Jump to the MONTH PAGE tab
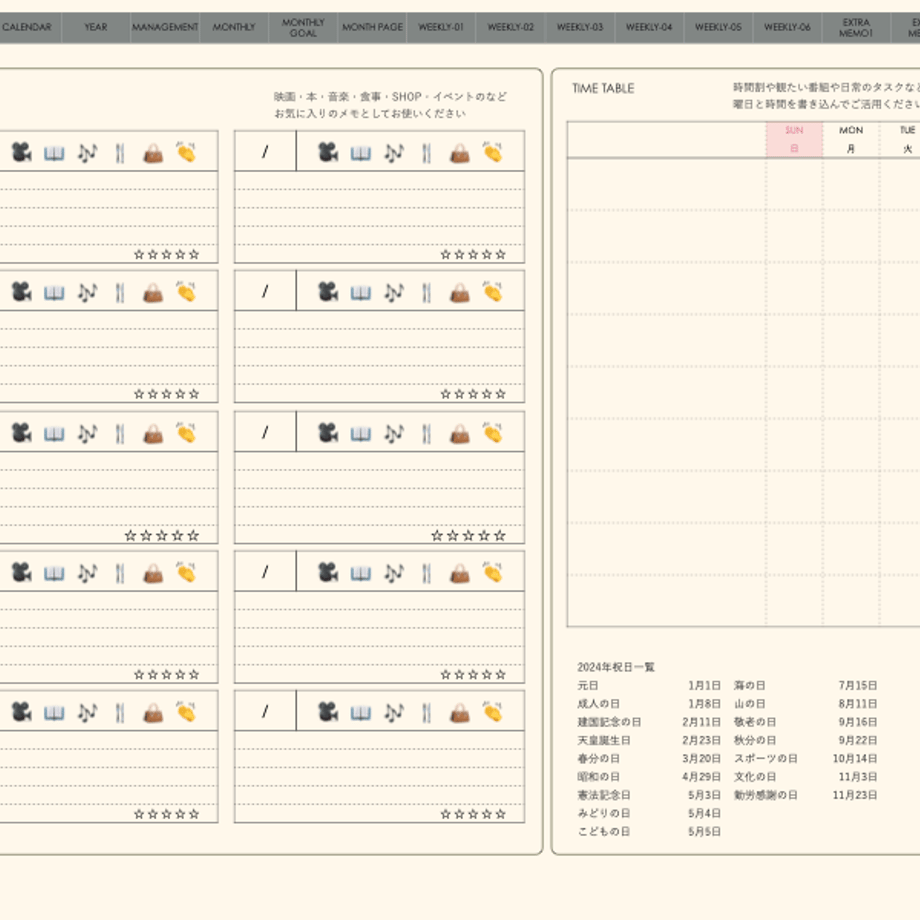The height and width of the screenshot is (920, 920). [x=373, y=28]
